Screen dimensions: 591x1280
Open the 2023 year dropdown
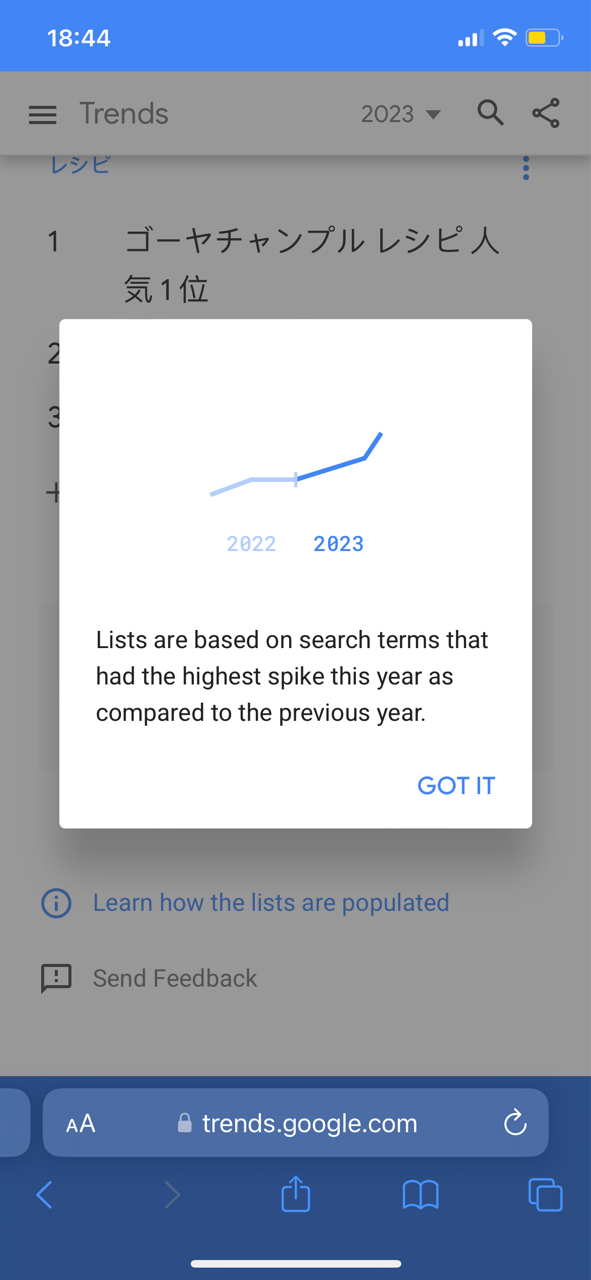[400, 114]
